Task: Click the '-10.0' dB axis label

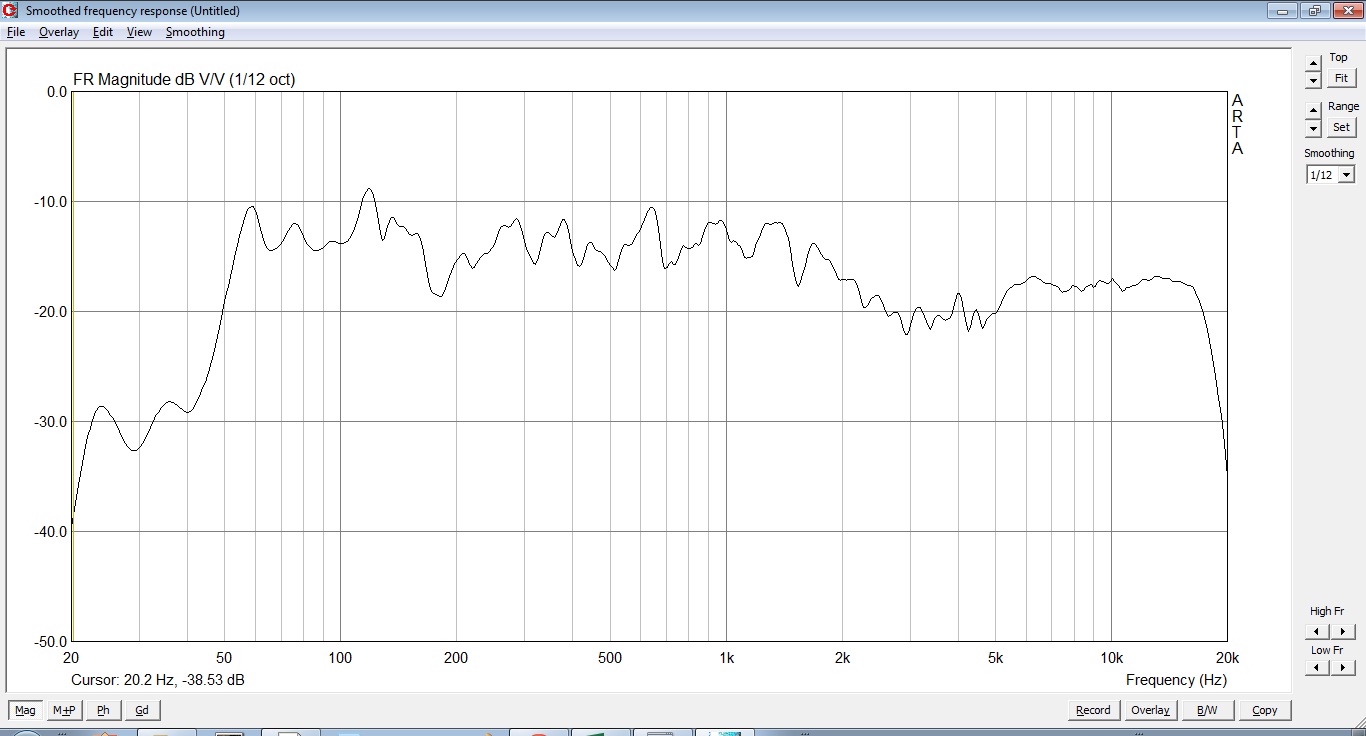Action: 49,201
